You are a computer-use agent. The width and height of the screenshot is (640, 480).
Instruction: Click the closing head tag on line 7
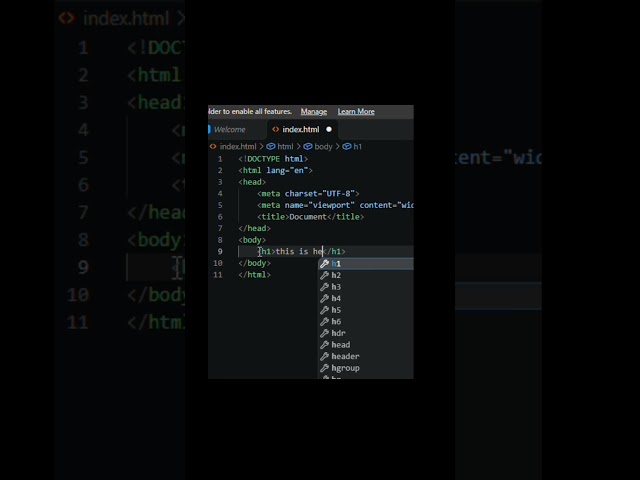tap(254, 228)
